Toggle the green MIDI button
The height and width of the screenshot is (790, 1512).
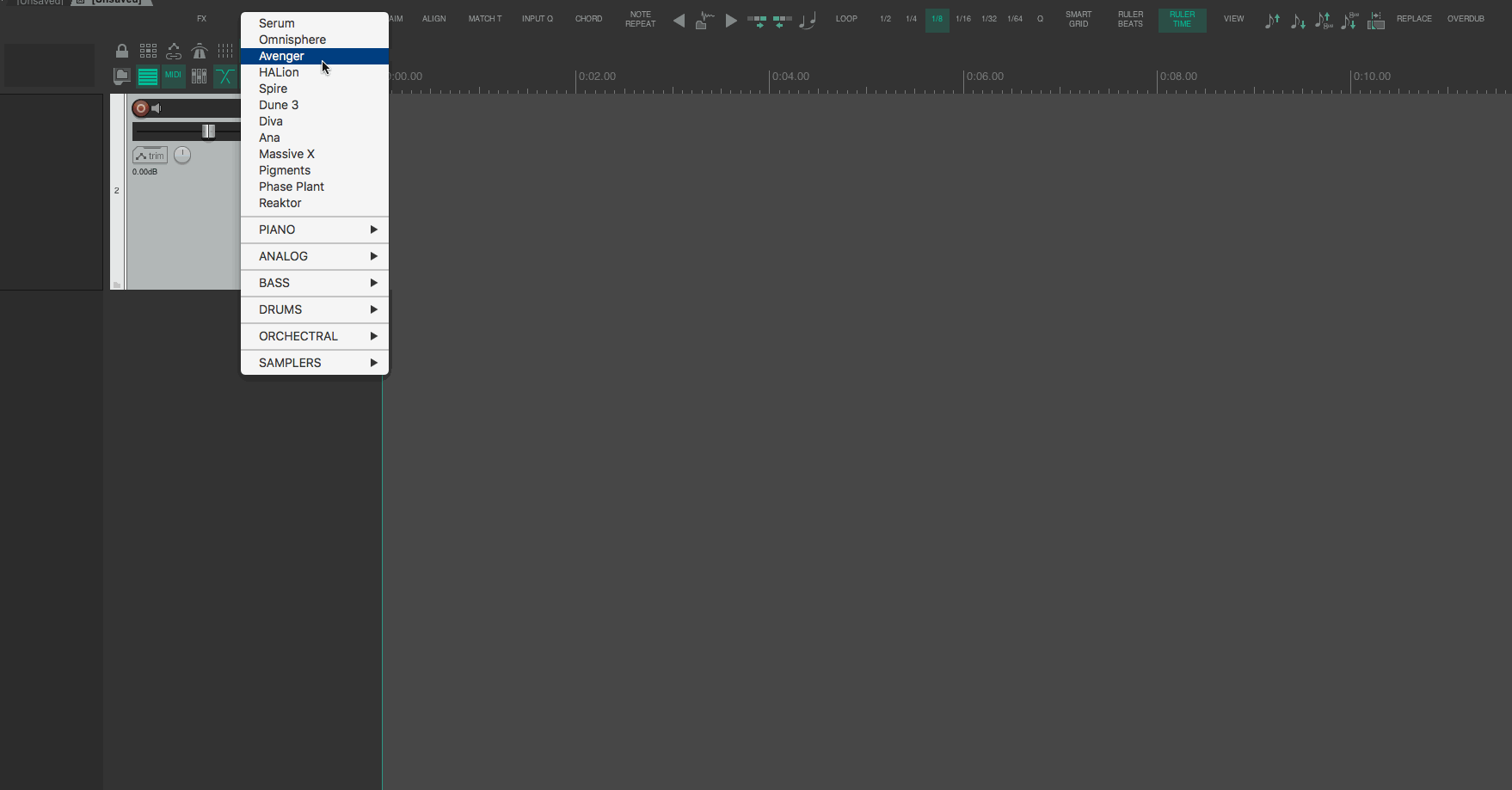click(174, 76)
